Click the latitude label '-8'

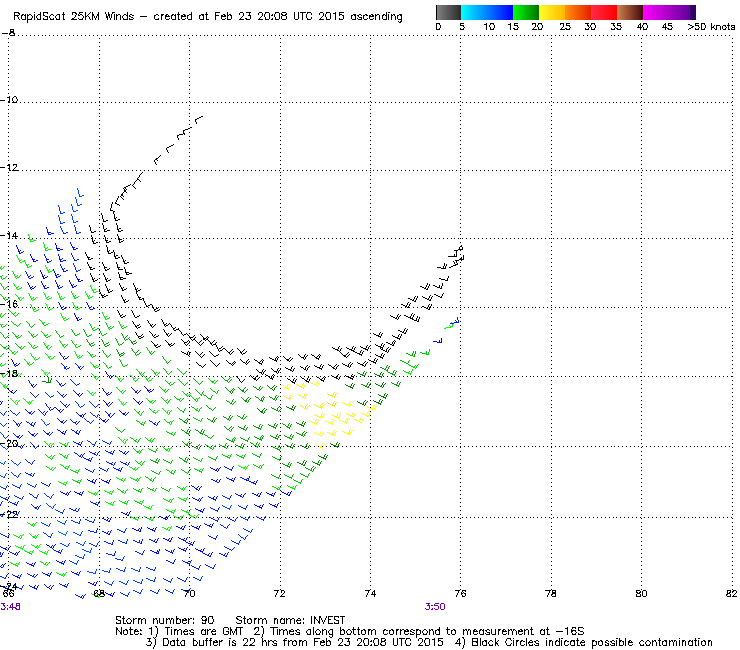point(8,33)
